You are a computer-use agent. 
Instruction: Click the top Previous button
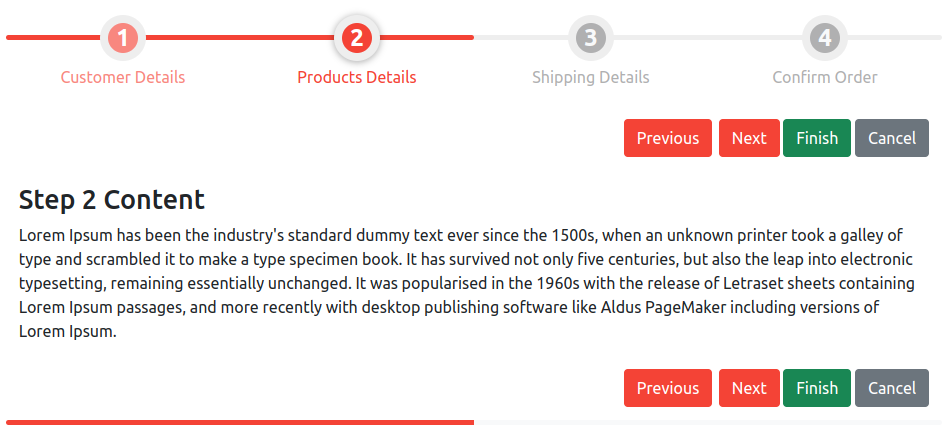point(668,138)
